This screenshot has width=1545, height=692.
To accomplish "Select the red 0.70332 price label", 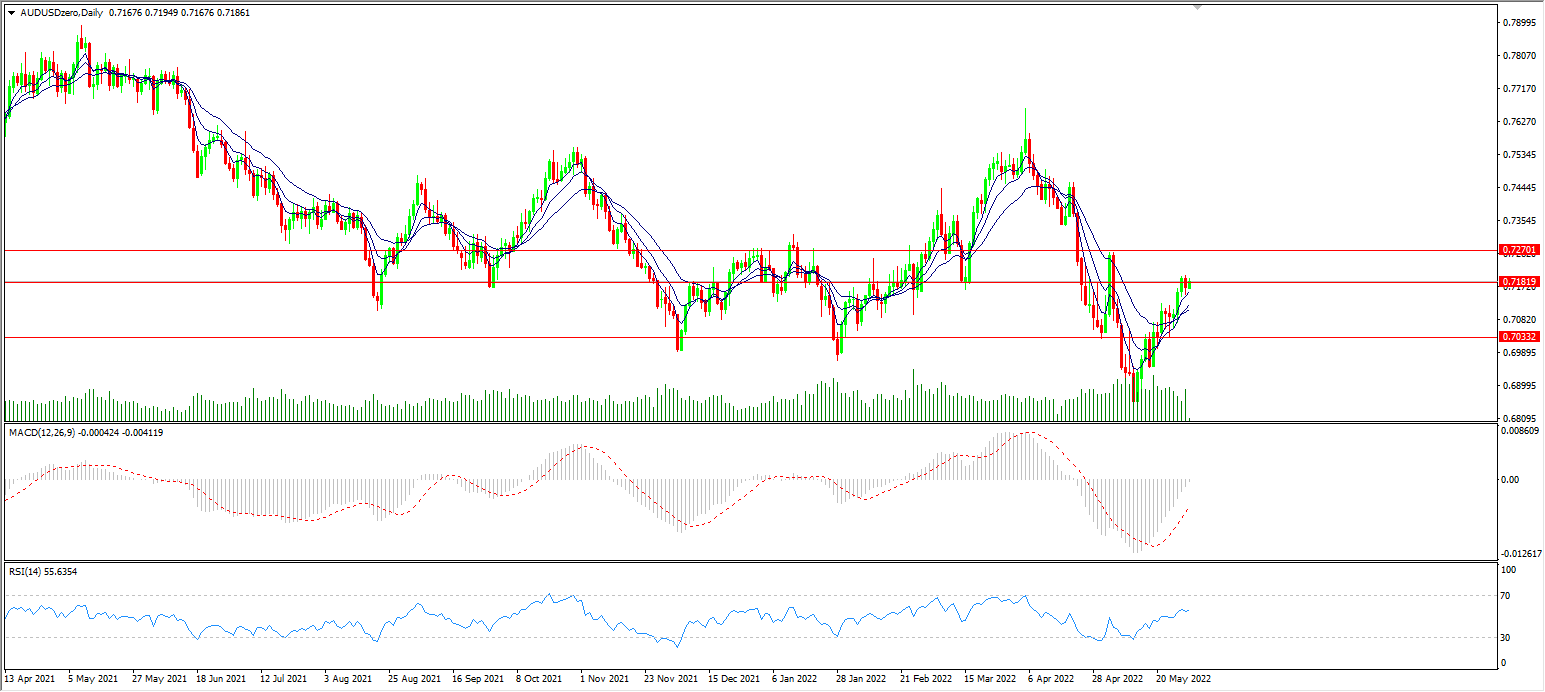I will [1519, 337].
